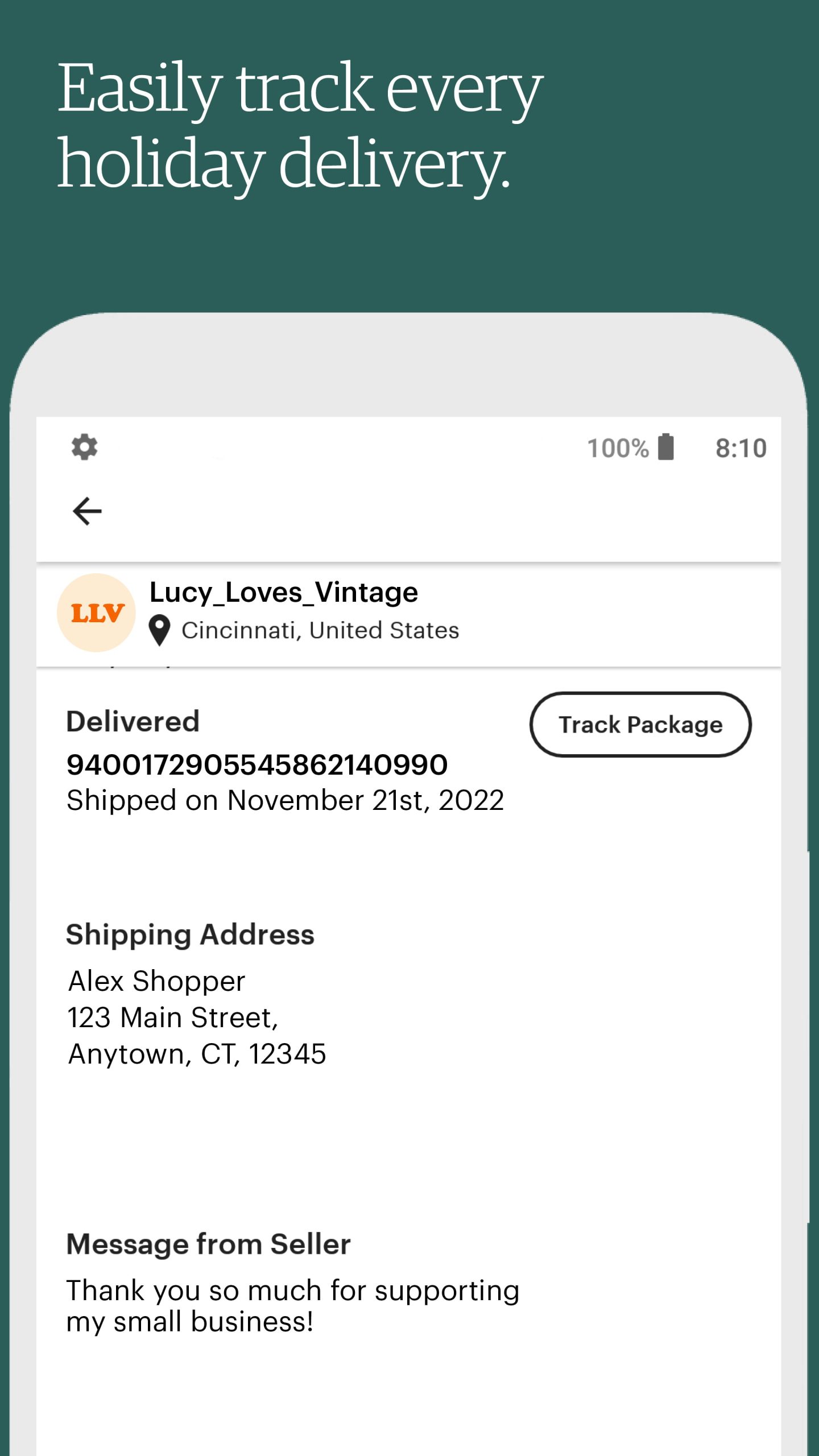Click the location pin icon

[x=159, y=631]
